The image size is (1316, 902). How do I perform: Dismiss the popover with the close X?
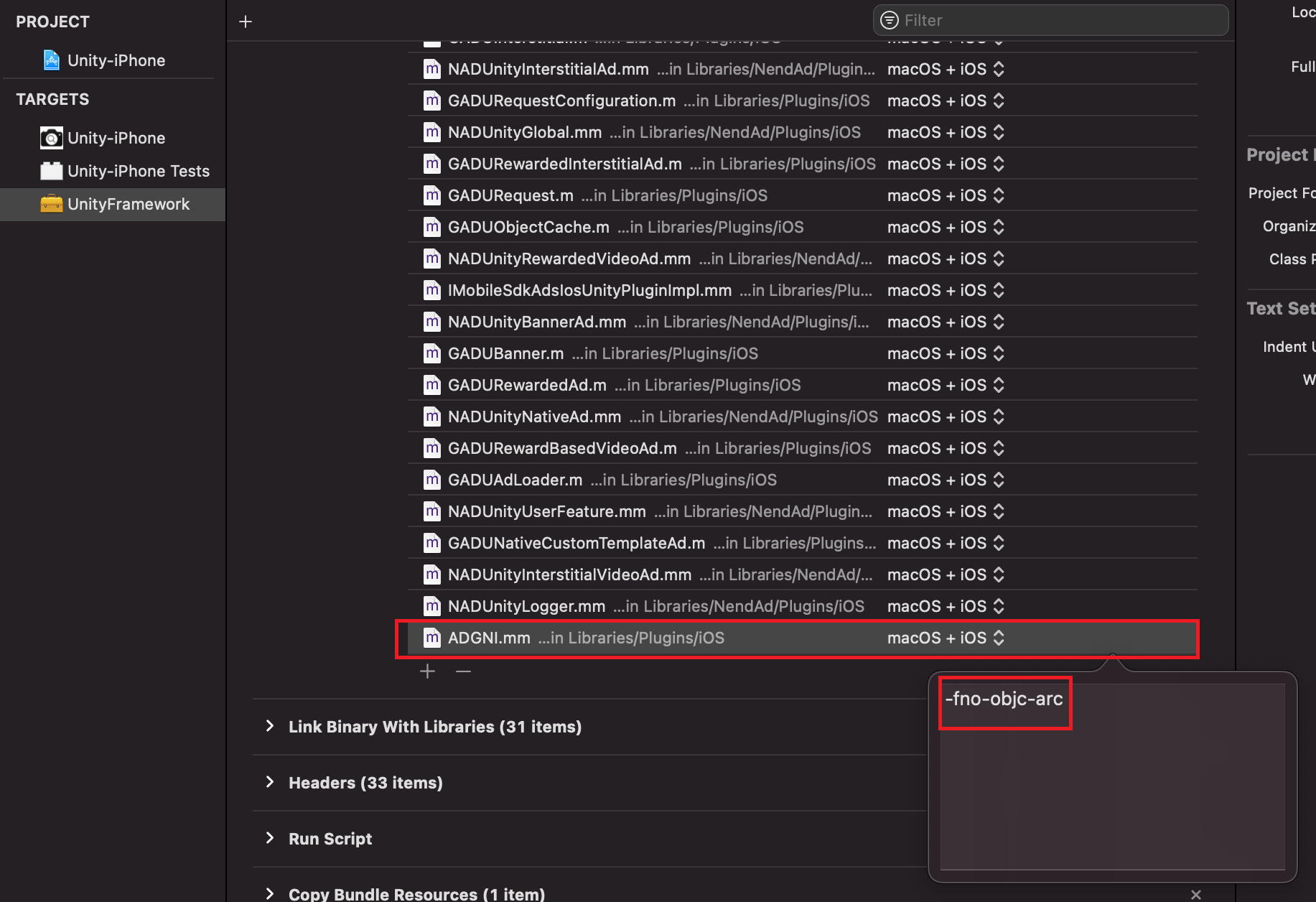(1195, 894)
